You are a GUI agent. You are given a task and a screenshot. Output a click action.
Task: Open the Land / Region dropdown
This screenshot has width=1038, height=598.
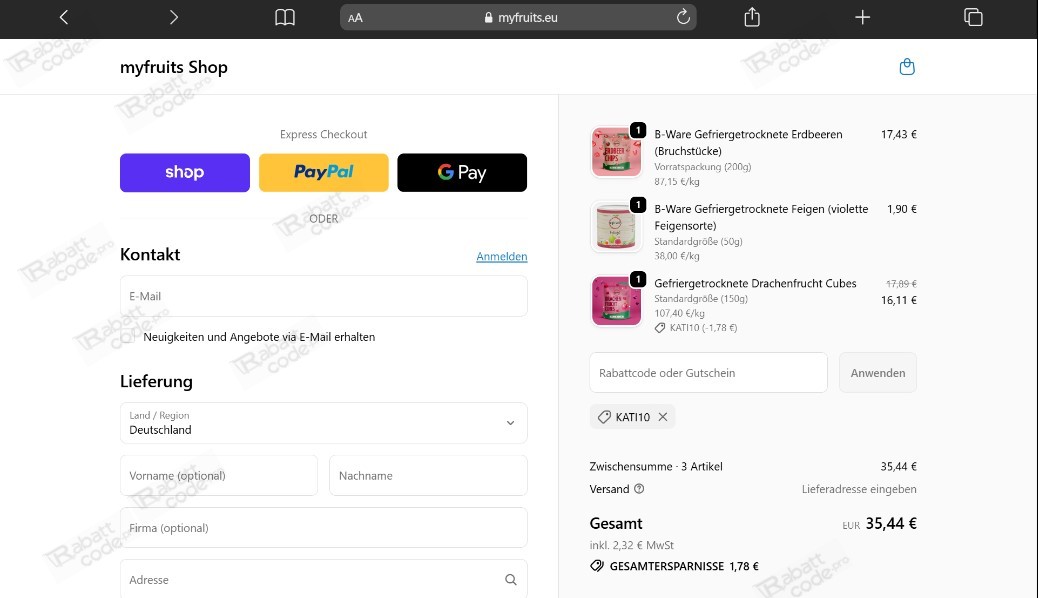click(x=324, y=423)
